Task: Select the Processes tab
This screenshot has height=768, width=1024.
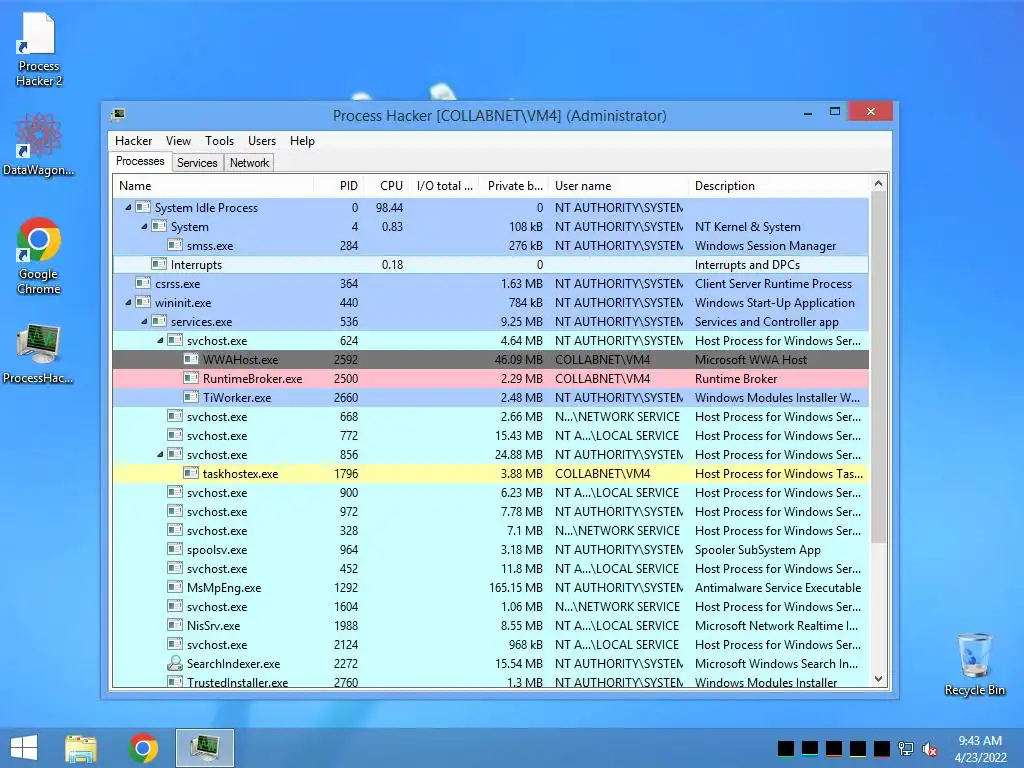Action: point(140,161)
